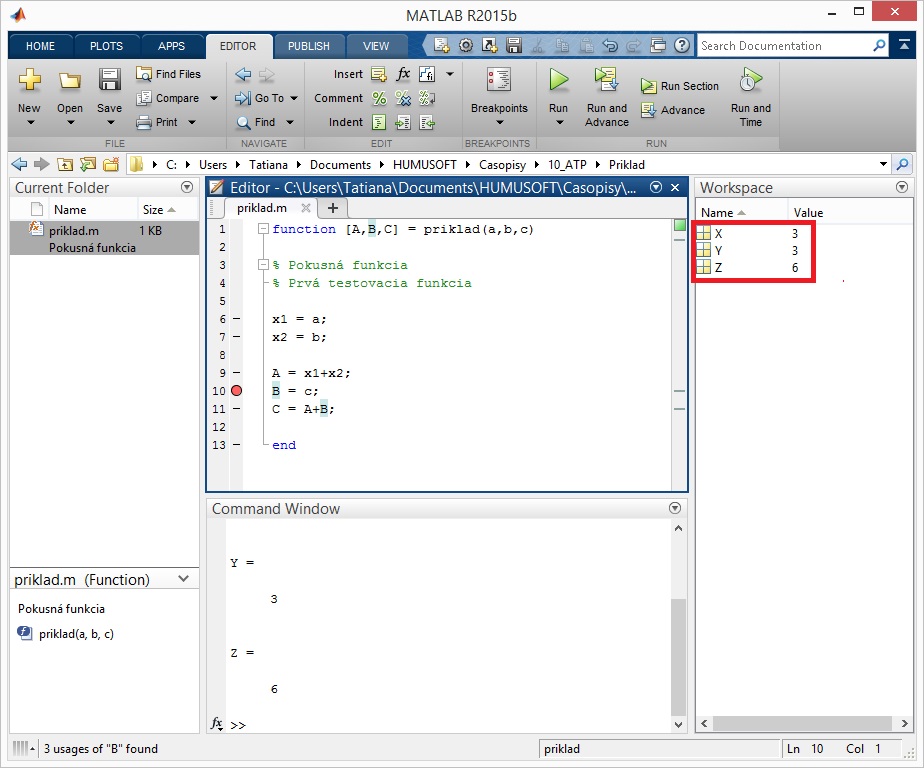Set a breakpoint on line 9
924x768 pixels.
[236, 373]
